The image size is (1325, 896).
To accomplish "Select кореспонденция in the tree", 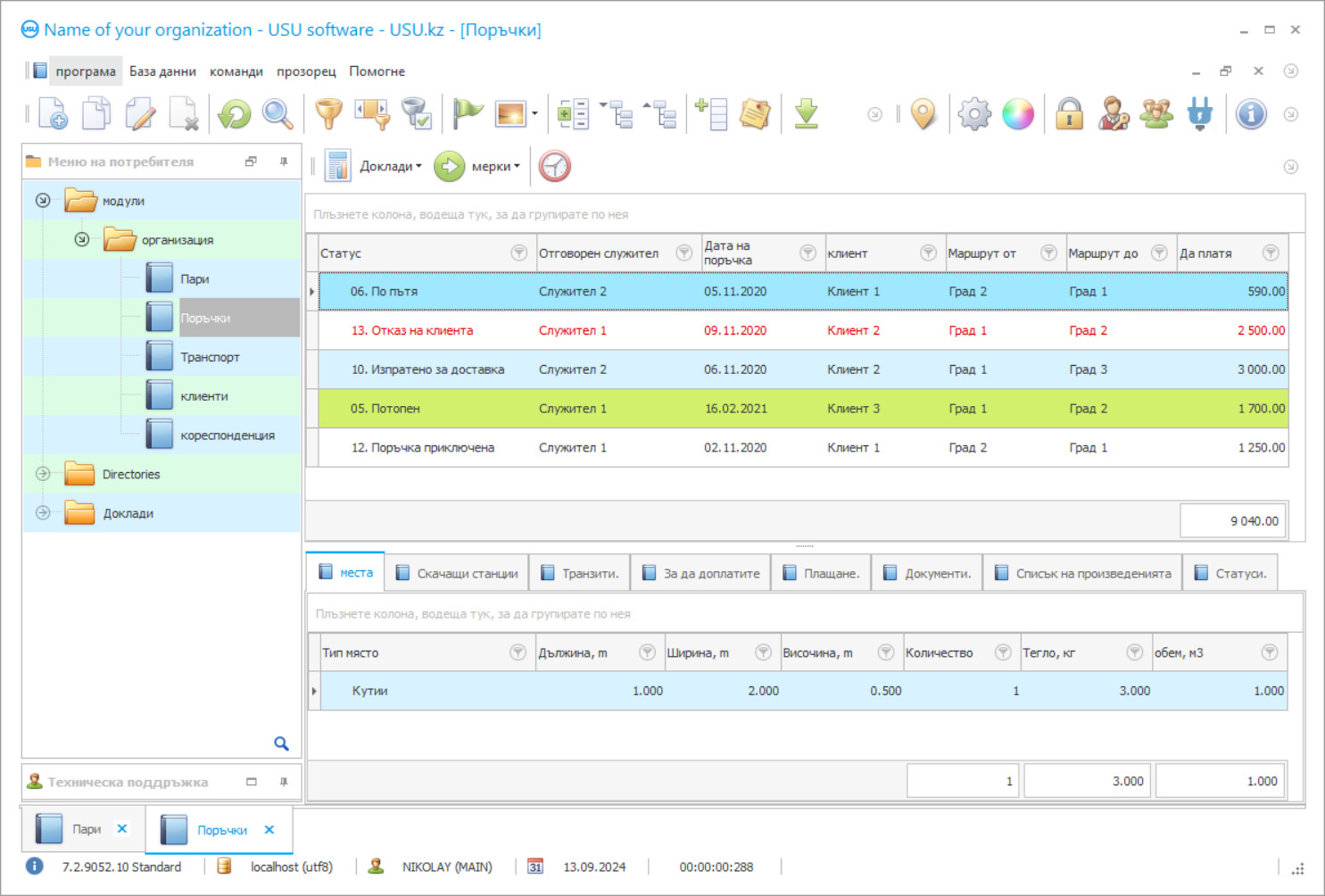I will (228, 436).
